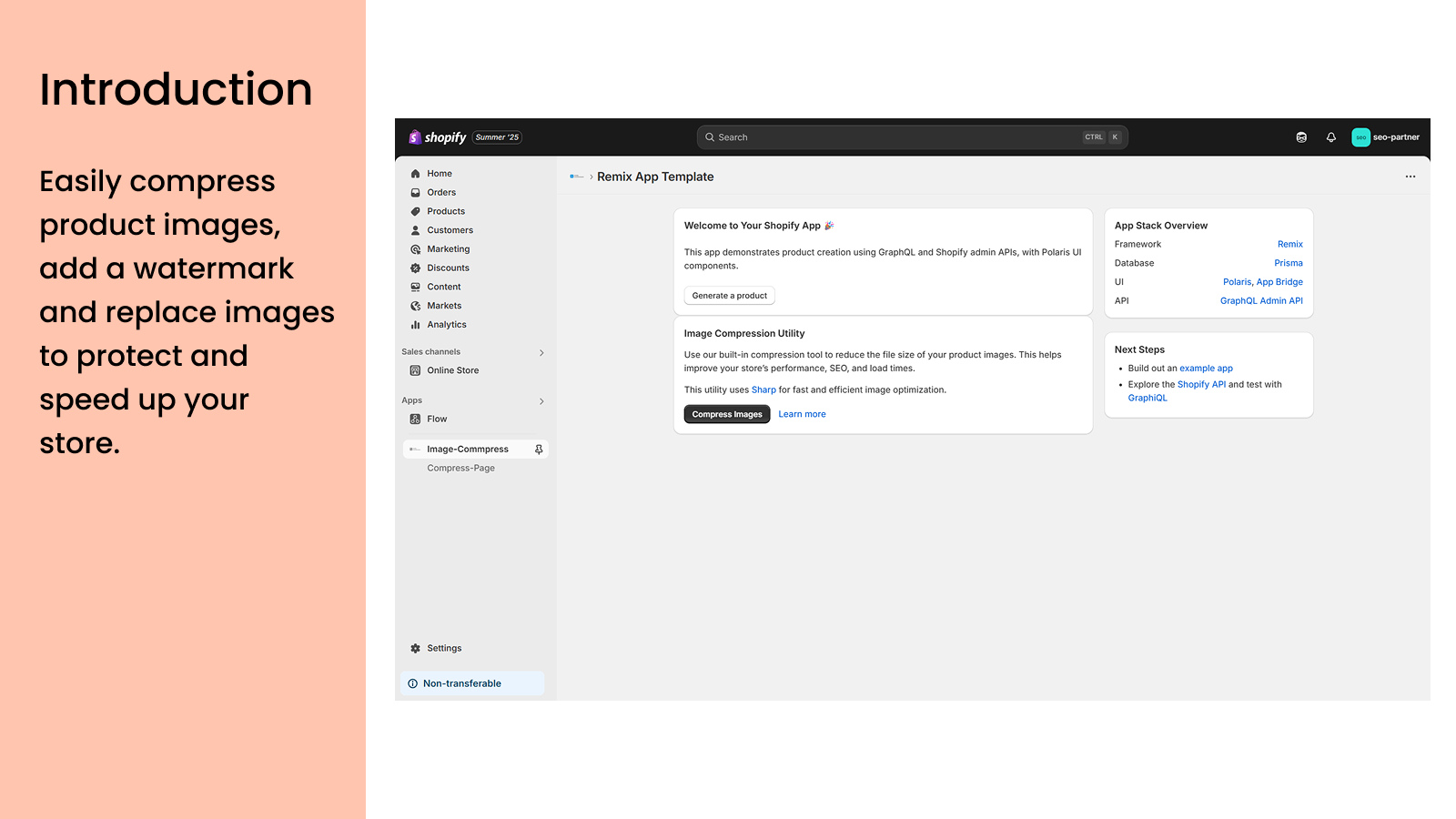1456x819 pixels.
Task: Open the Remix framework link
Action: coord(1290,245)
